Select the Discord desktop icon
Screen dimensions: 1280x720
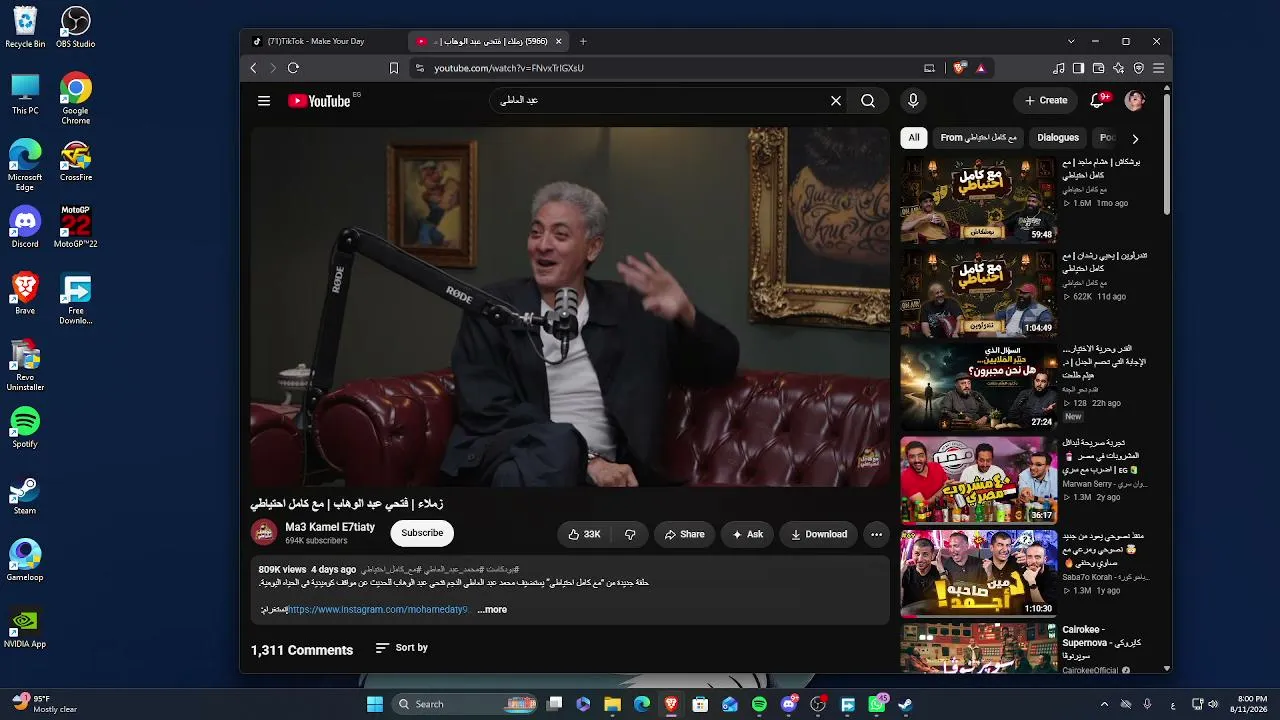tap(25, 227)
